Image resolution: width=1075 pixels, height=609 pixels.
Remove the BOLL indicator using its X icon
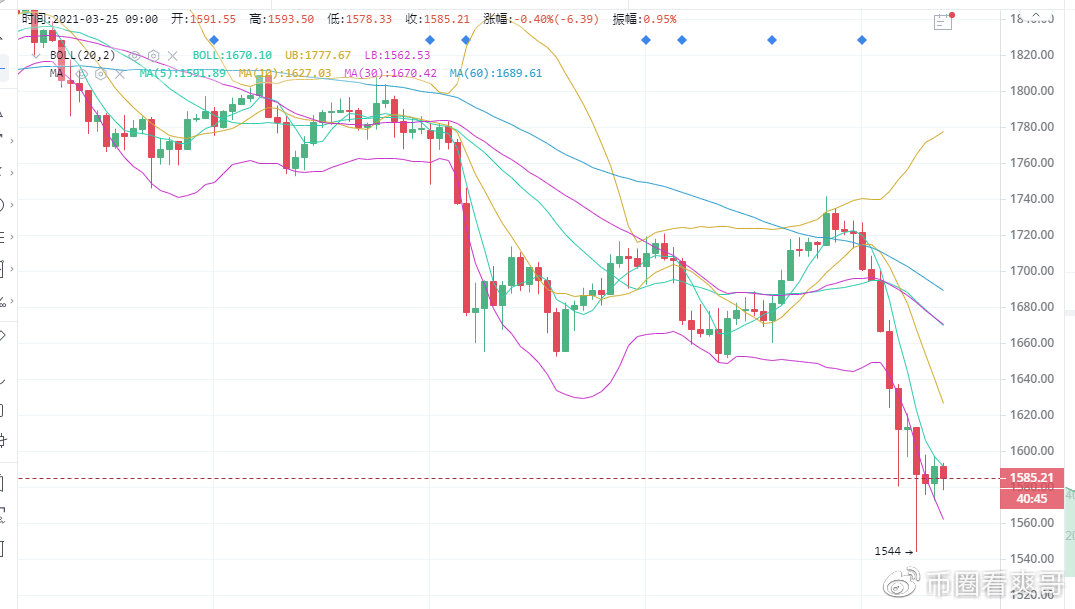point(173,55)
